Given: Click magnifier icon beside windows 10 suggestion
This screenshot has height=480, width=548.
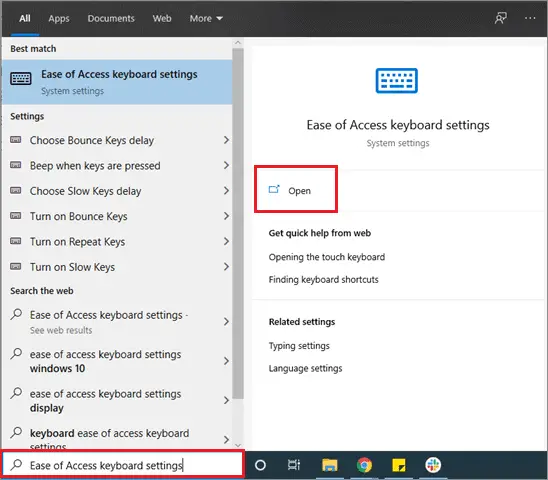Looking at the screenshot, I should click(x=16, y=354).
